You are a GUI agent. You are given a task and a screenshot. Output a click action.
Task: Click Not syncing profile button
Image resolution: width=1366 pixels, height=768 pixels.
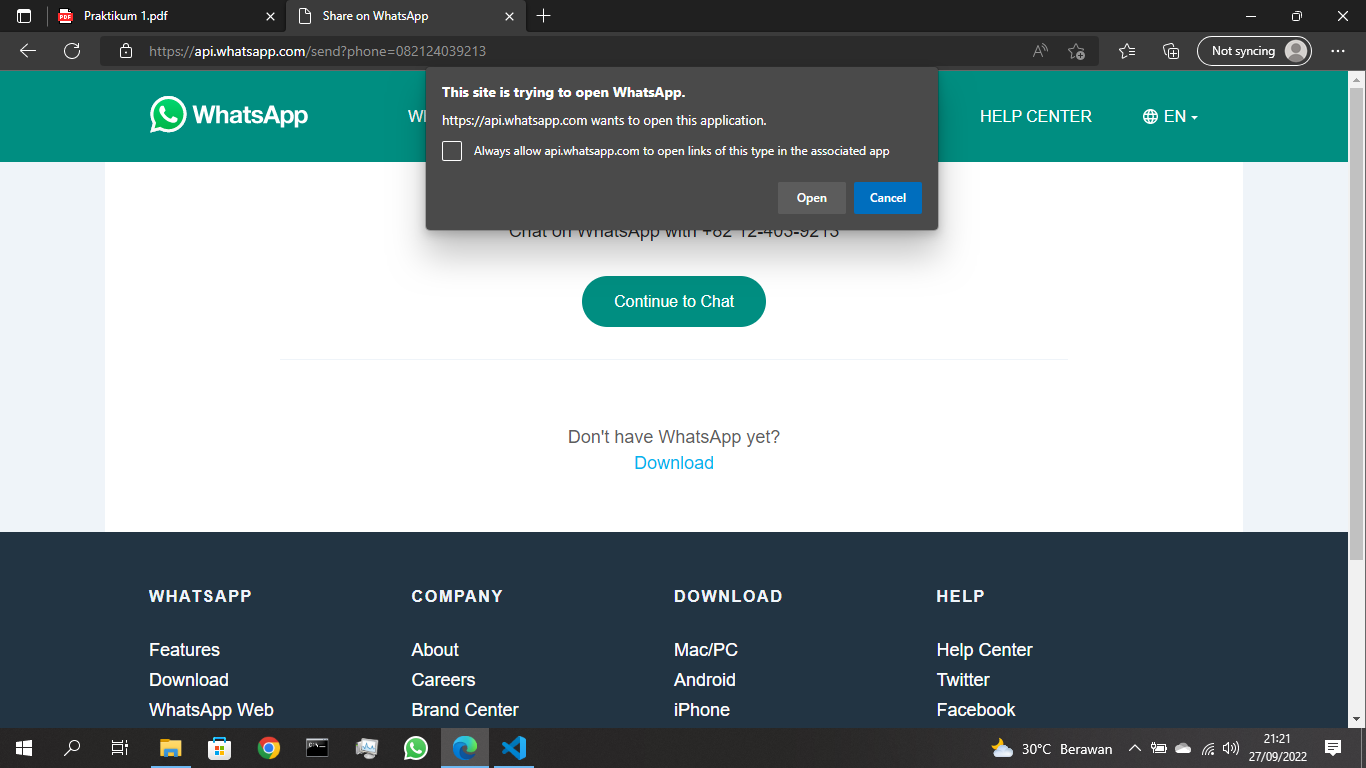coord(1254,51)
